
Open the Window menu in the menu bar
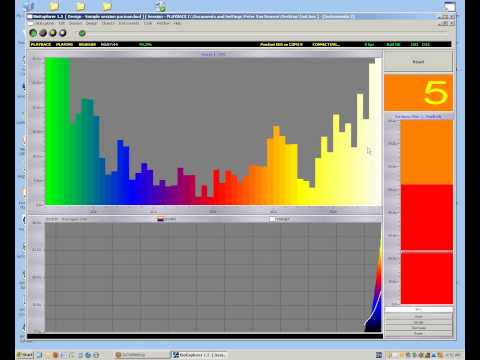coord(163,23)
